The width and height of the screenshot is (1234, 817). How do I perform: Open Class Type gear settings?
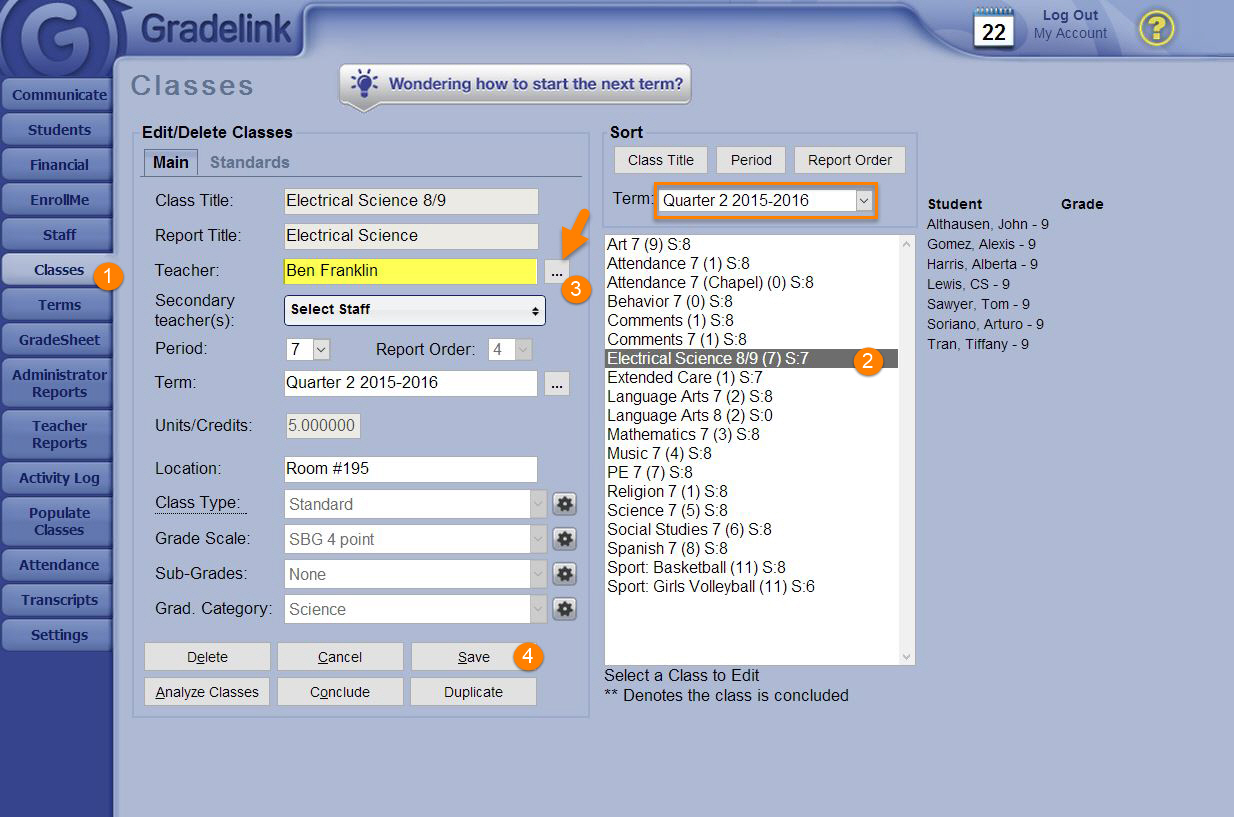click(565, 504)
